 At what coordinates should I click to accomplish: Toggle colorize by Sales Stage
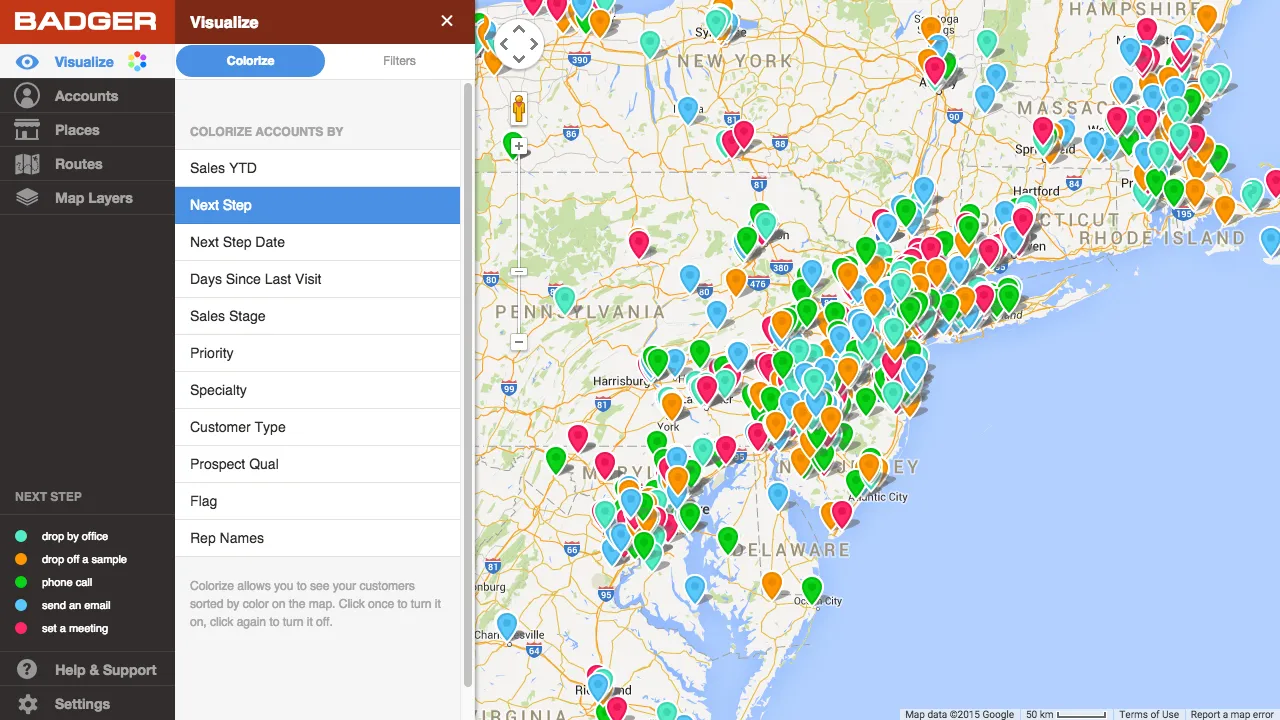[x=318, y=316]
